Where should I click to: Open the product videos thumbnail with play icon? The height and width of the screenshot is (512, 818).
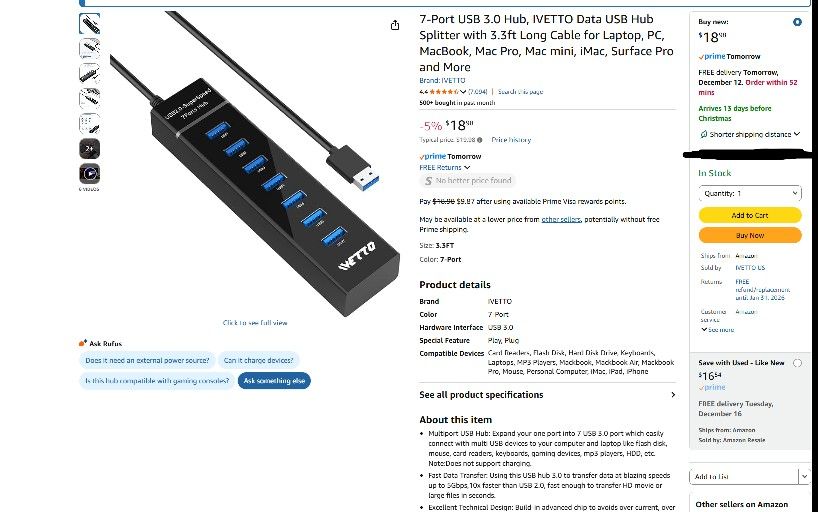tap(89, 174)
